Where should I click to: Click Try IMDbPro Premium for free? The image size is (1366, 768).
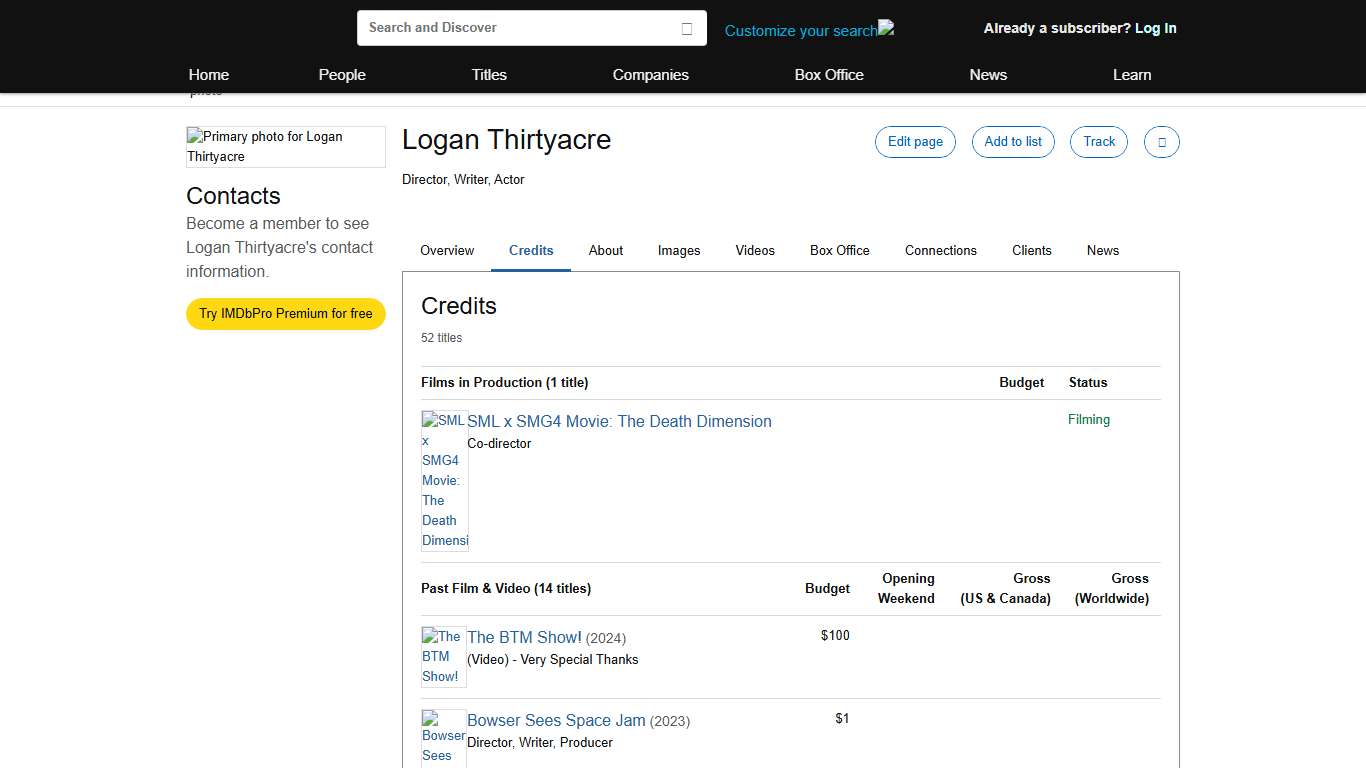coord(285,313)
